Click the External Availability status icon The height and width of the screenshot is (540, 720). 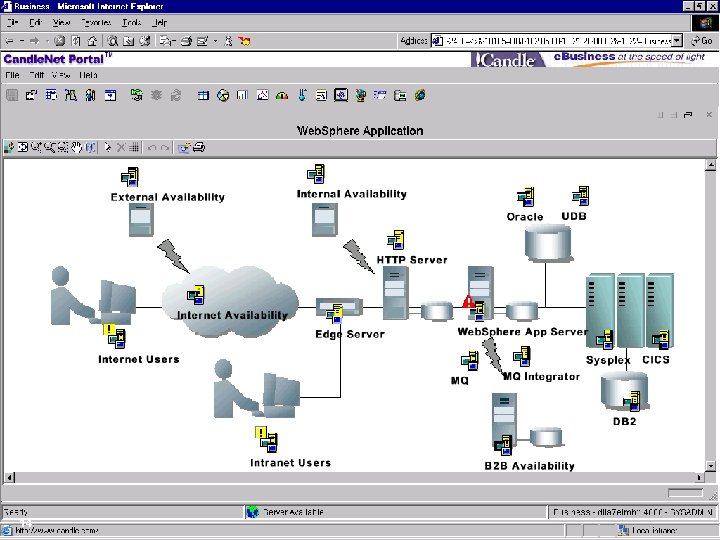pyautogui.click(x=130, y=177)
